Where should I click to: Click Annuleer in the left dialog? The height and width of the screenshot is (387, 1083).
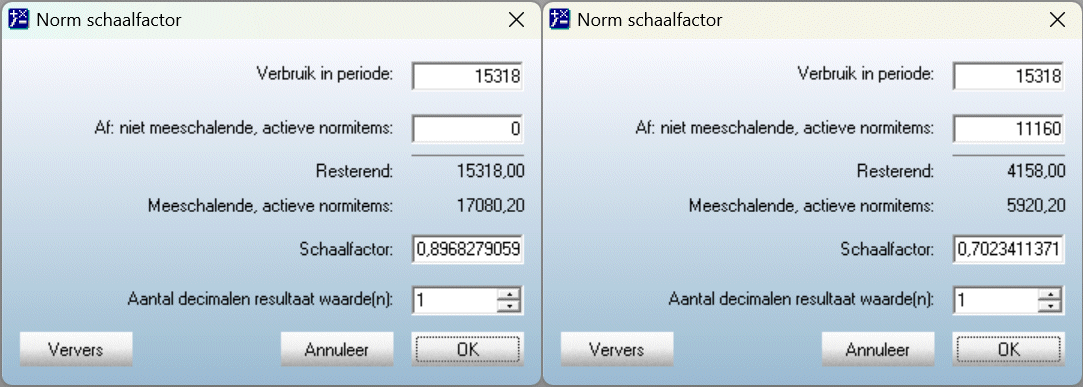337,350
